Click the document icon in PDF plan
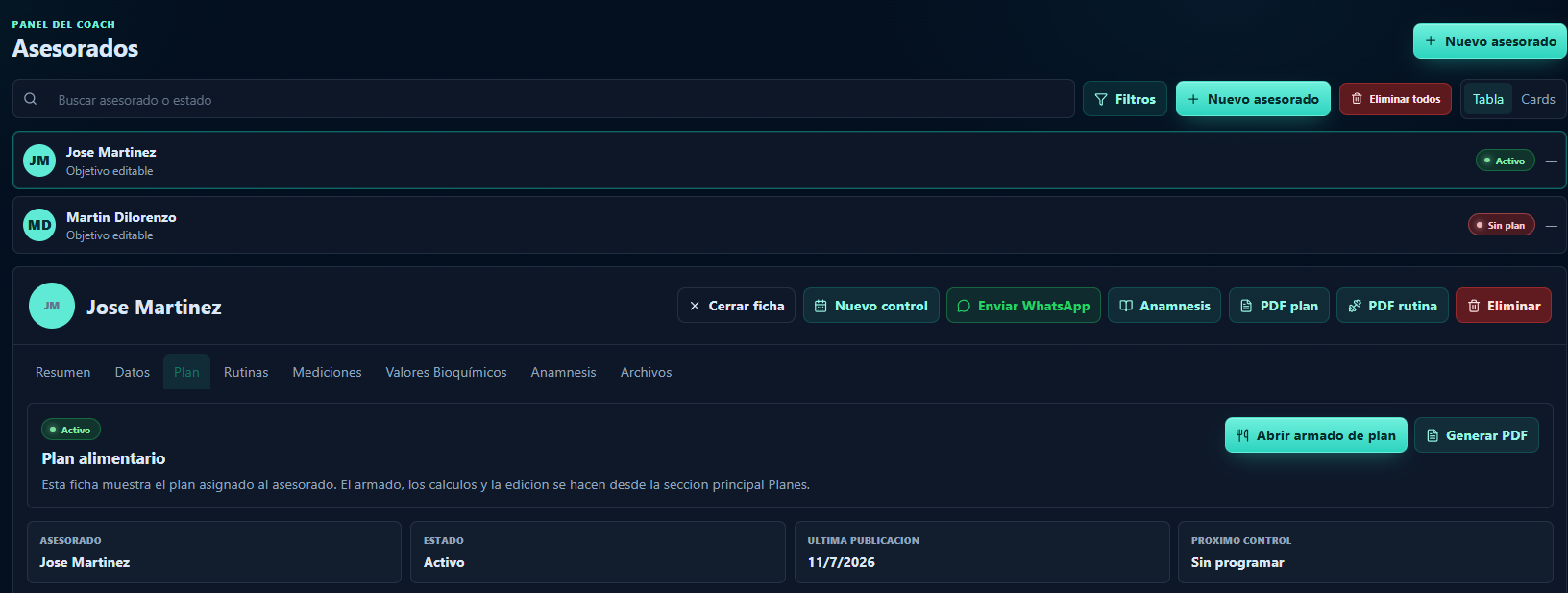Viewport: 1568px width, 593px height. click(x=1246, y=306)
